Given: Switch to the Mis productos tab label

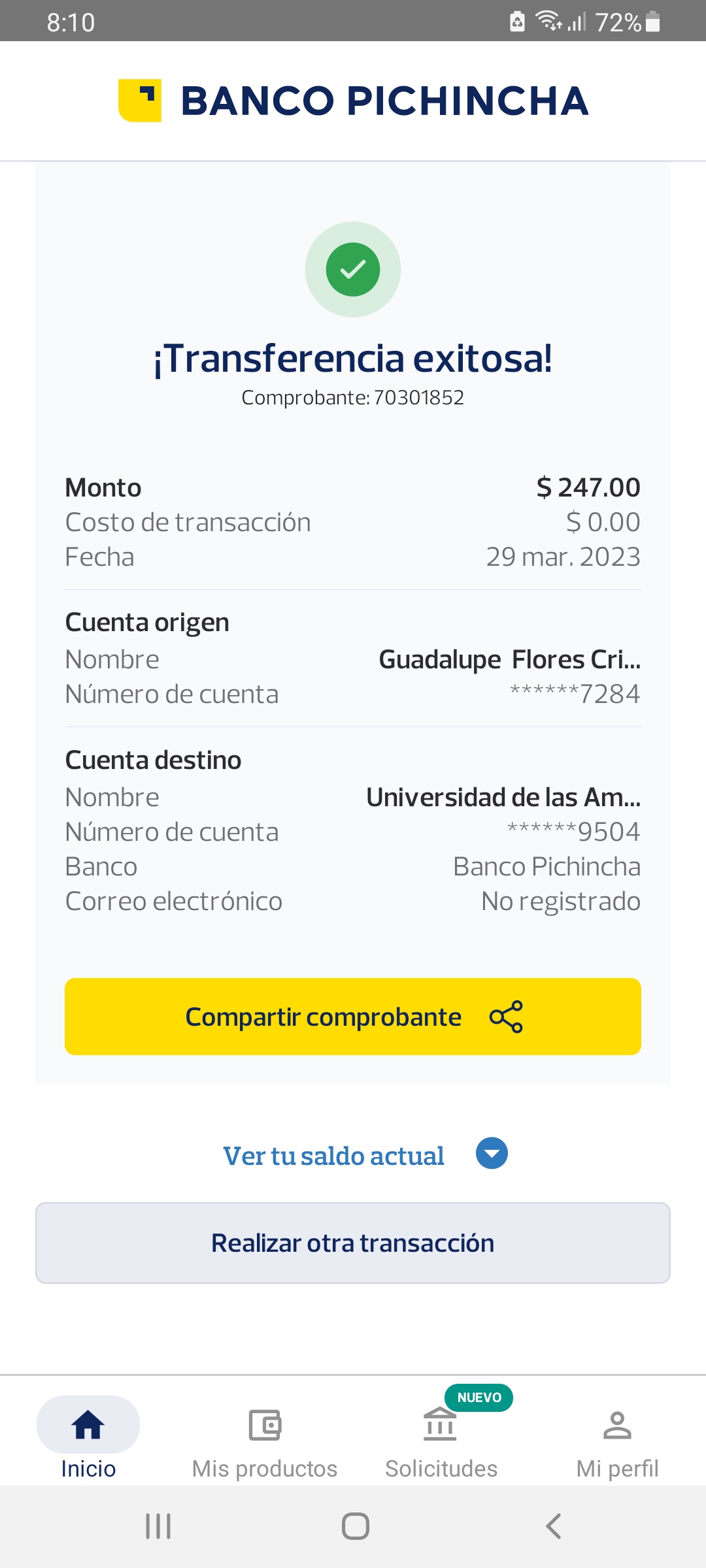Looking at the screenshot, I should (x=265, y=1469).
